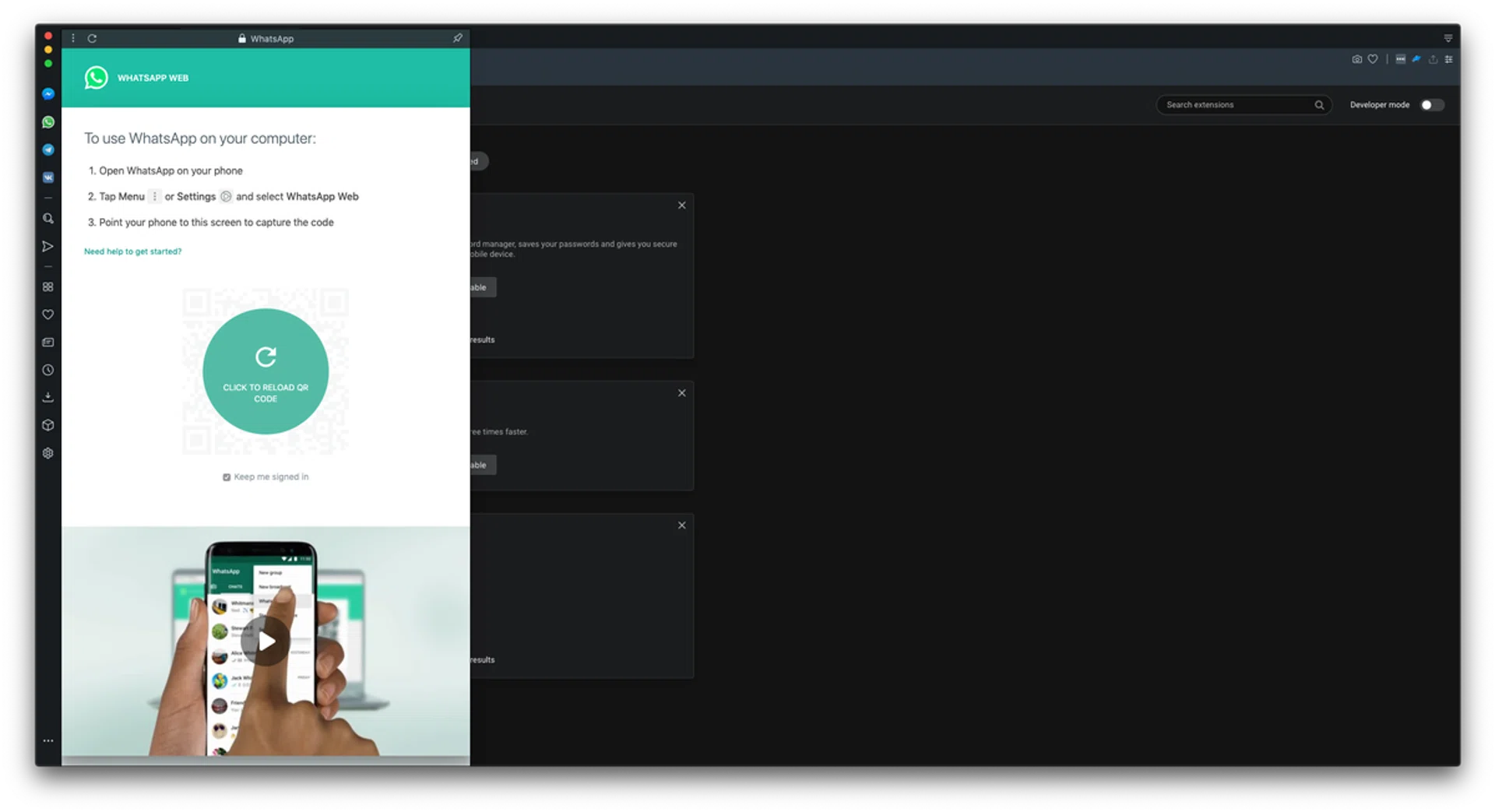
Task: Open sidebar Settings gear icon
Action: (x=48, y=453)
